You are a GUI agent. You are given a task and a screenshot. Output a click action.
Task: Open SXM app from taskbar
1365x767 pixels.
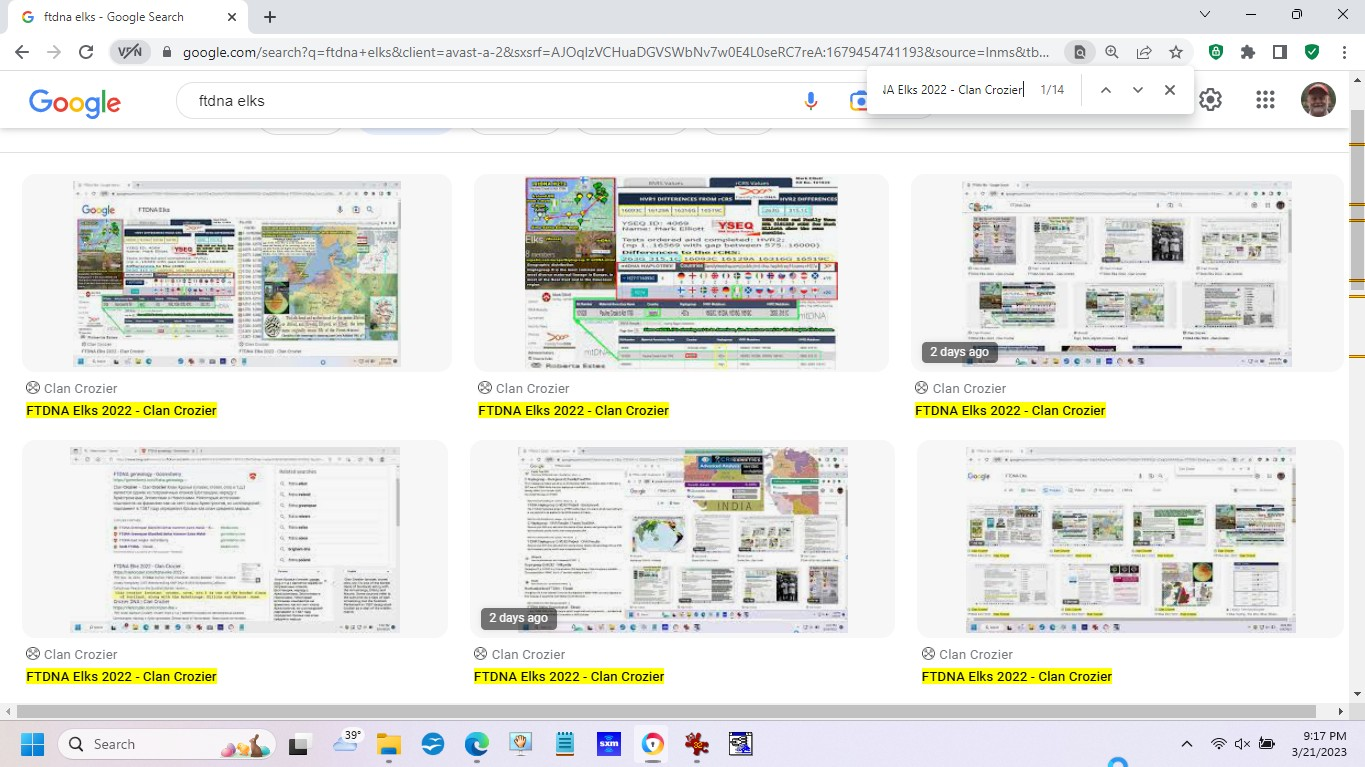pos(609,744)
